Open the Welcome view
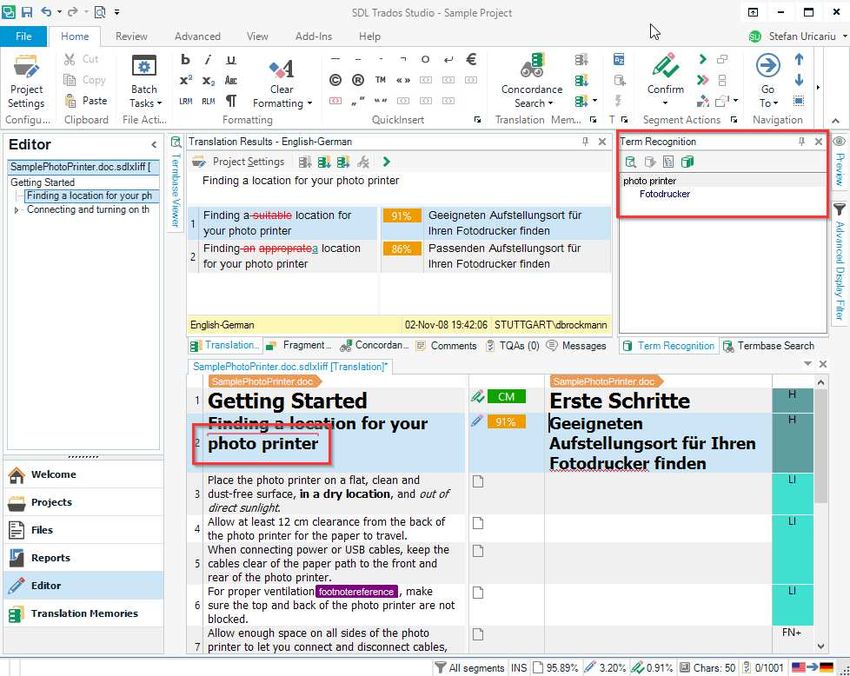 [x=83, y=474]
